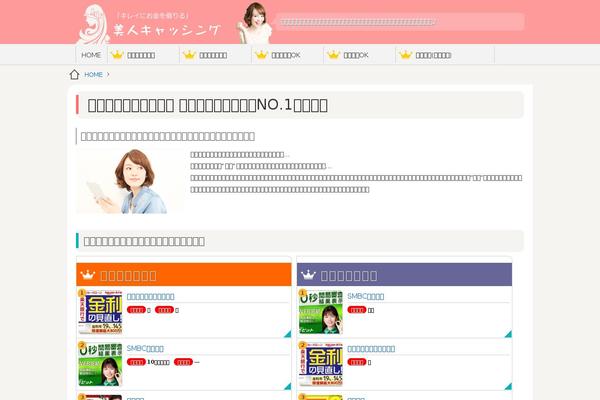
Task: Open the shorter menu item ending in OK
Action: tap(359, 55)
